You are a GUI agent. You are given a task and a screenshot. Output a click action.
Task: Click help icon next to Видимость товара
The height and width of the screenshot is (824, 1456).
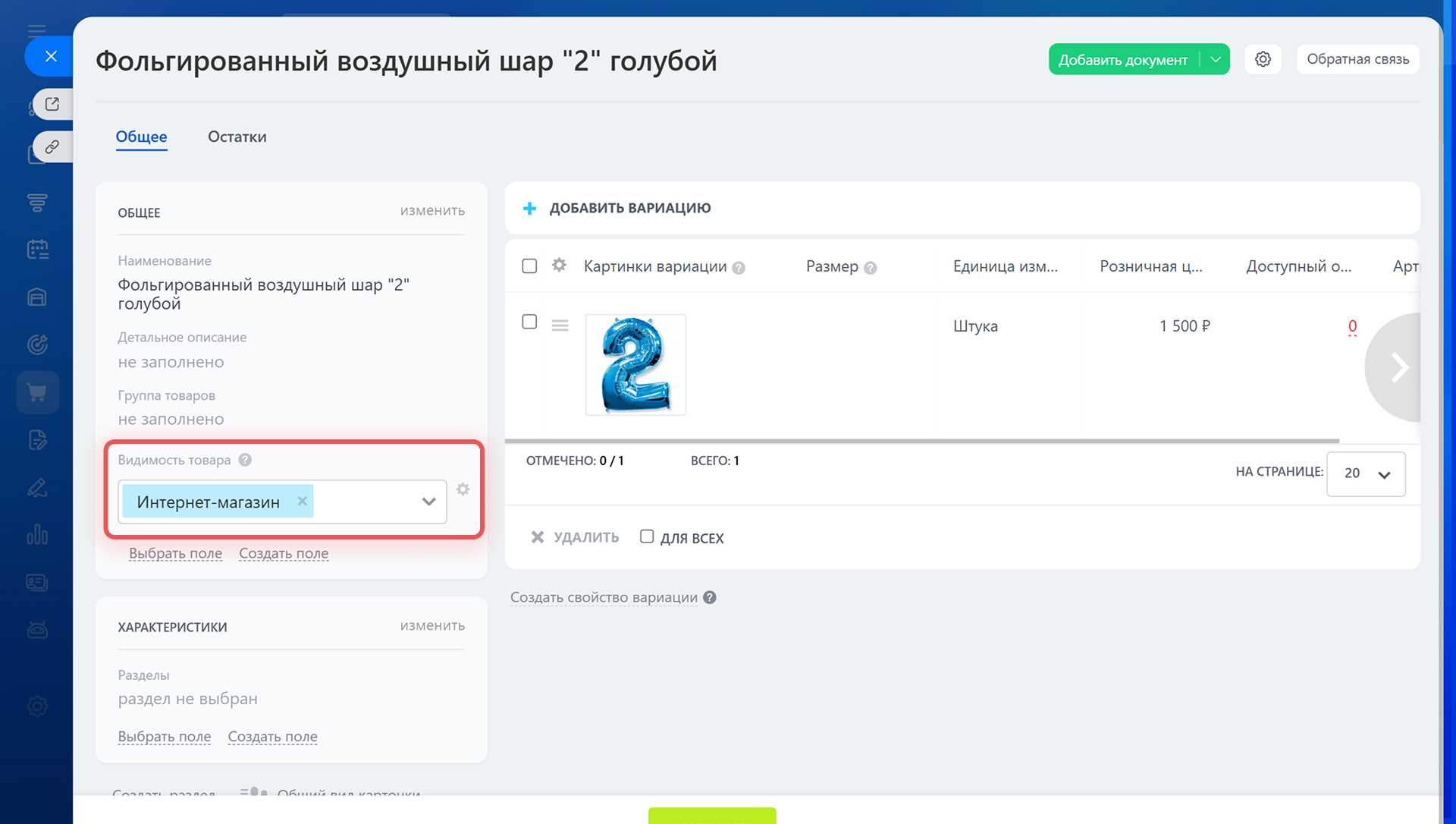245,460
